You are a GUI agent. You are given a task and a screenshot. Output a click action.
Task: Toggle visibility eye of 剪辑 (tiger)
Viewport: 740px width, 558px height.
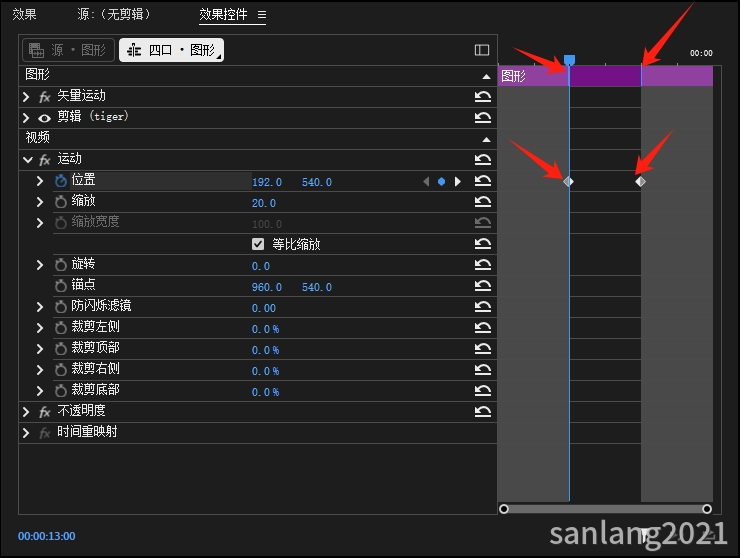coord(44,118)
